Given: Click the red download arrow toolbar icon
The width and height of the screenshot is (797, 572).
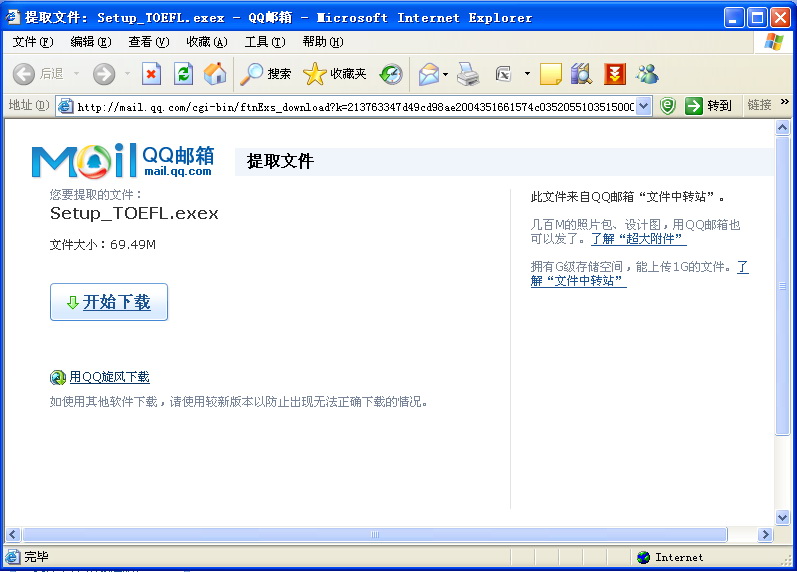Looking at the screenshot, I should pyautogui.click(x=614, y=74).
